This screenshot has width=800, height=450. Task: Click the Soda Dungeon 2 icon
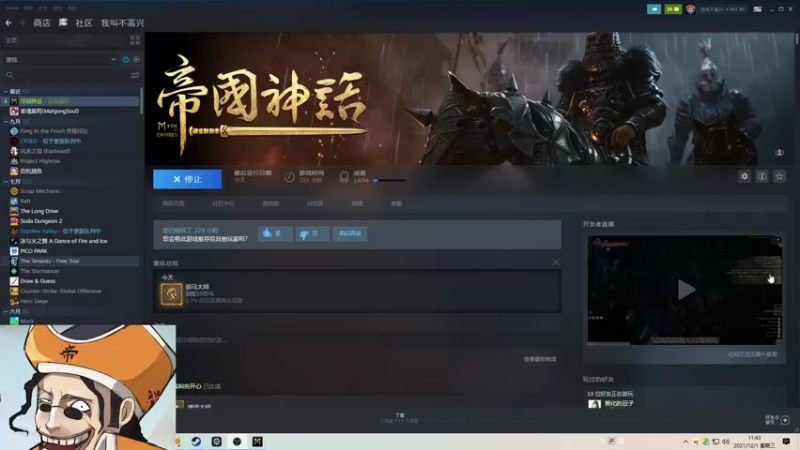click(x=14, y=221)
